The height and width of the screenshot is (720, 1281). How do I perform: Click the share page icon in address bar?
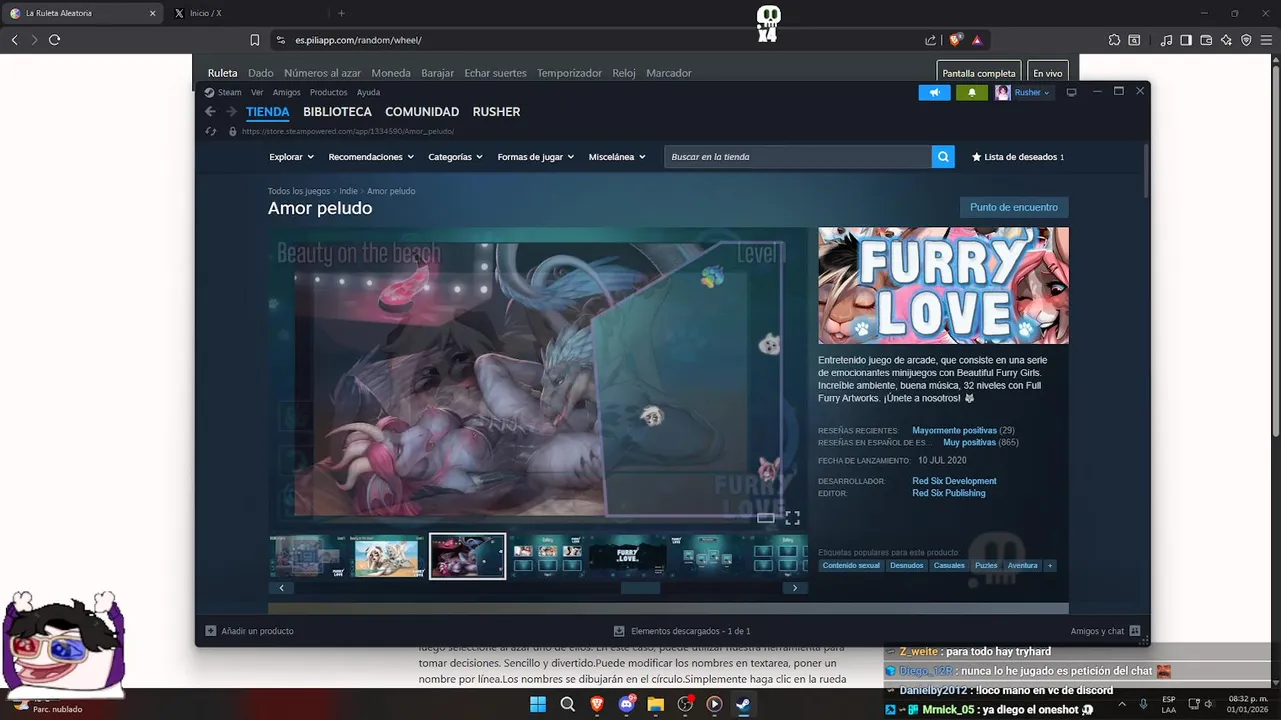[x=930, y=40]
